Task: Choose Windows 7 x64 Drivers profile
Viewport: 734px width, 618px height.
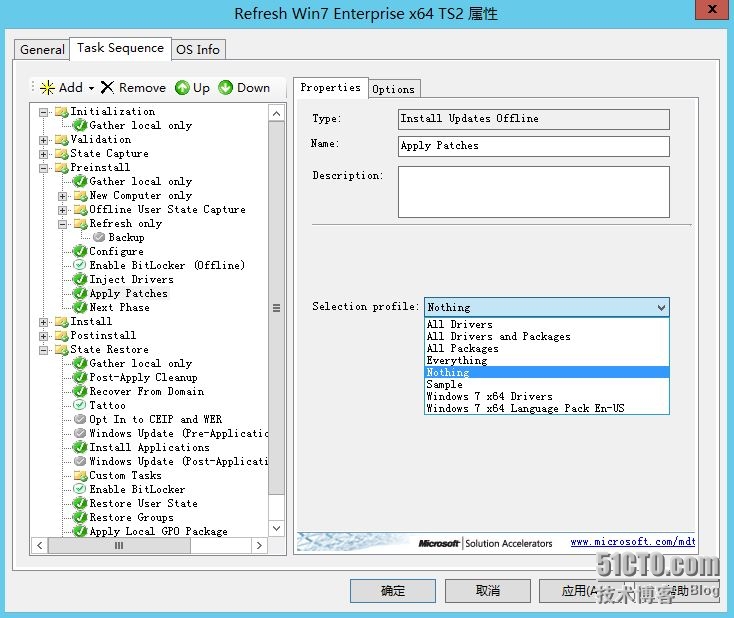Action: pyautogui.click(x=547, y=397)
